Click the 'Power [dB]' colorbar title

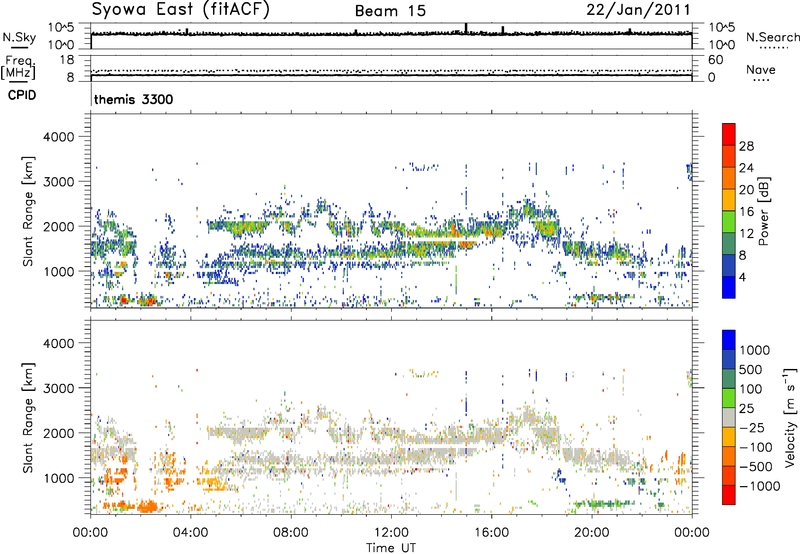click(763, 211)
